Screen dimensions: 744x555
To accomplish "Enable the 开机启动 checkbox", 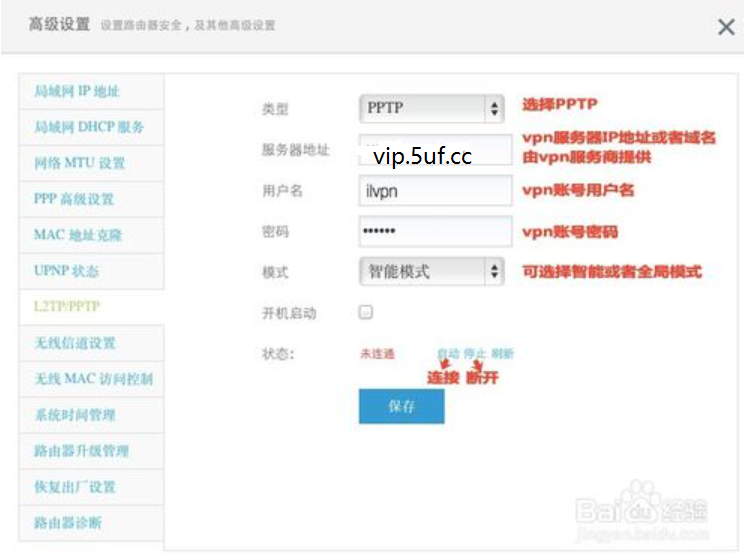I will [x=366, y=312].
